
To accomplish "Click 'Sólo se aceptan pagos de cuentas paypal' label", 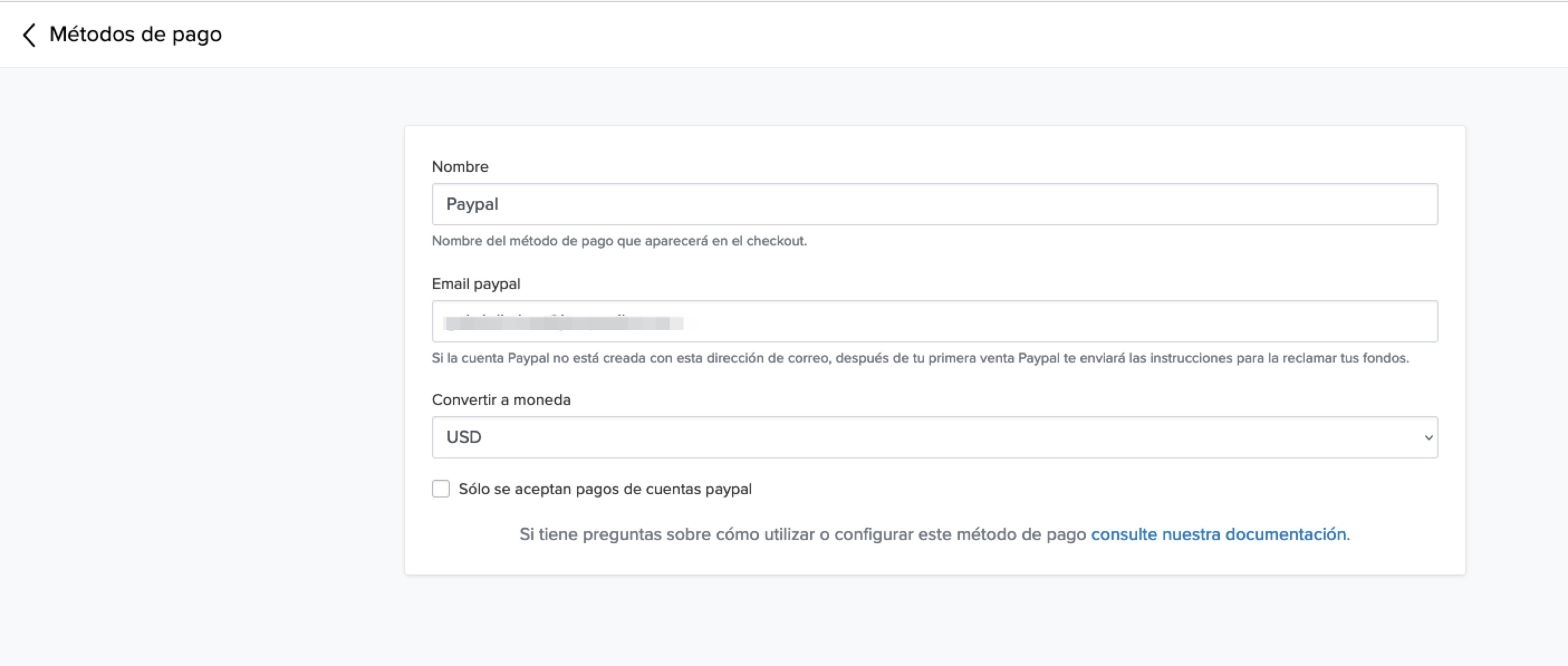I will [x=604, y=489].
